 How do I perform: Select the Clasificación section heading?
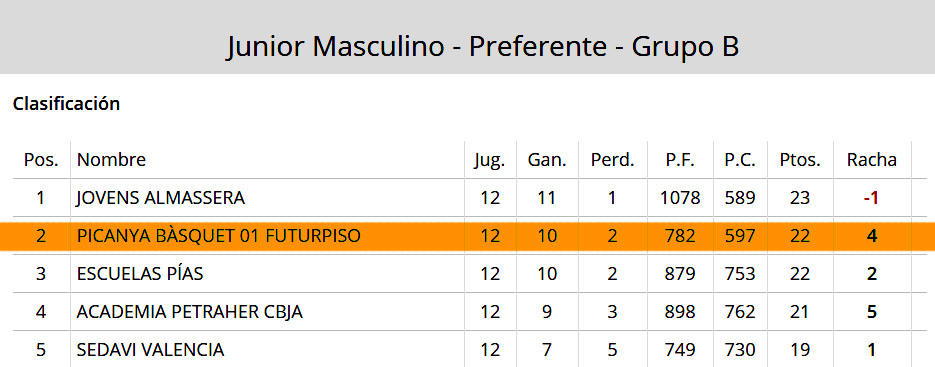pos(66,104)
